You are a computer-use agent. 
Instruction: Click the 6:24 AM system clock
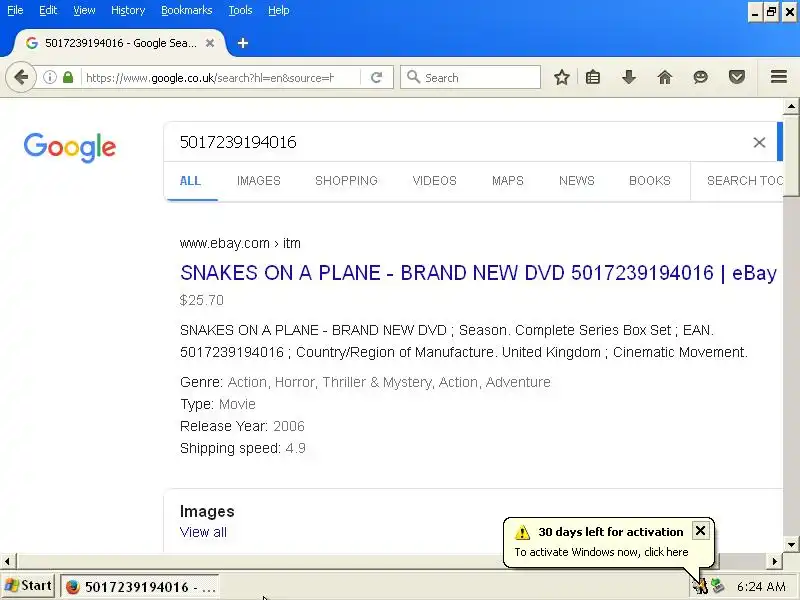pos(761,587)
